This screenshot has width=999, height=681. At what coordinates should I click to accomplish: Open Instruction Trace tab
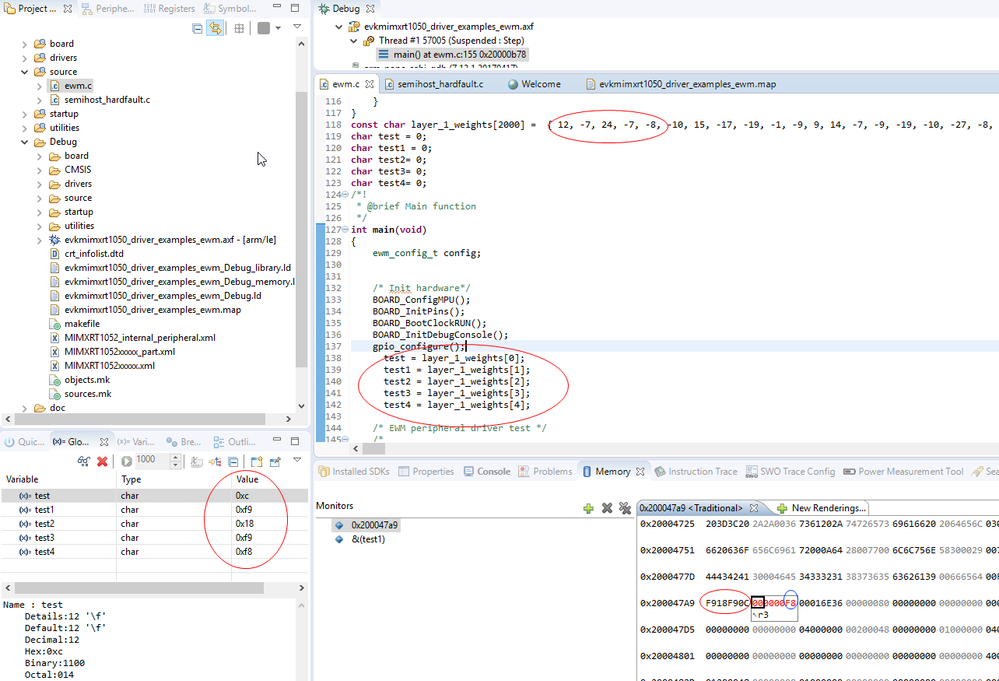[696, 471]
